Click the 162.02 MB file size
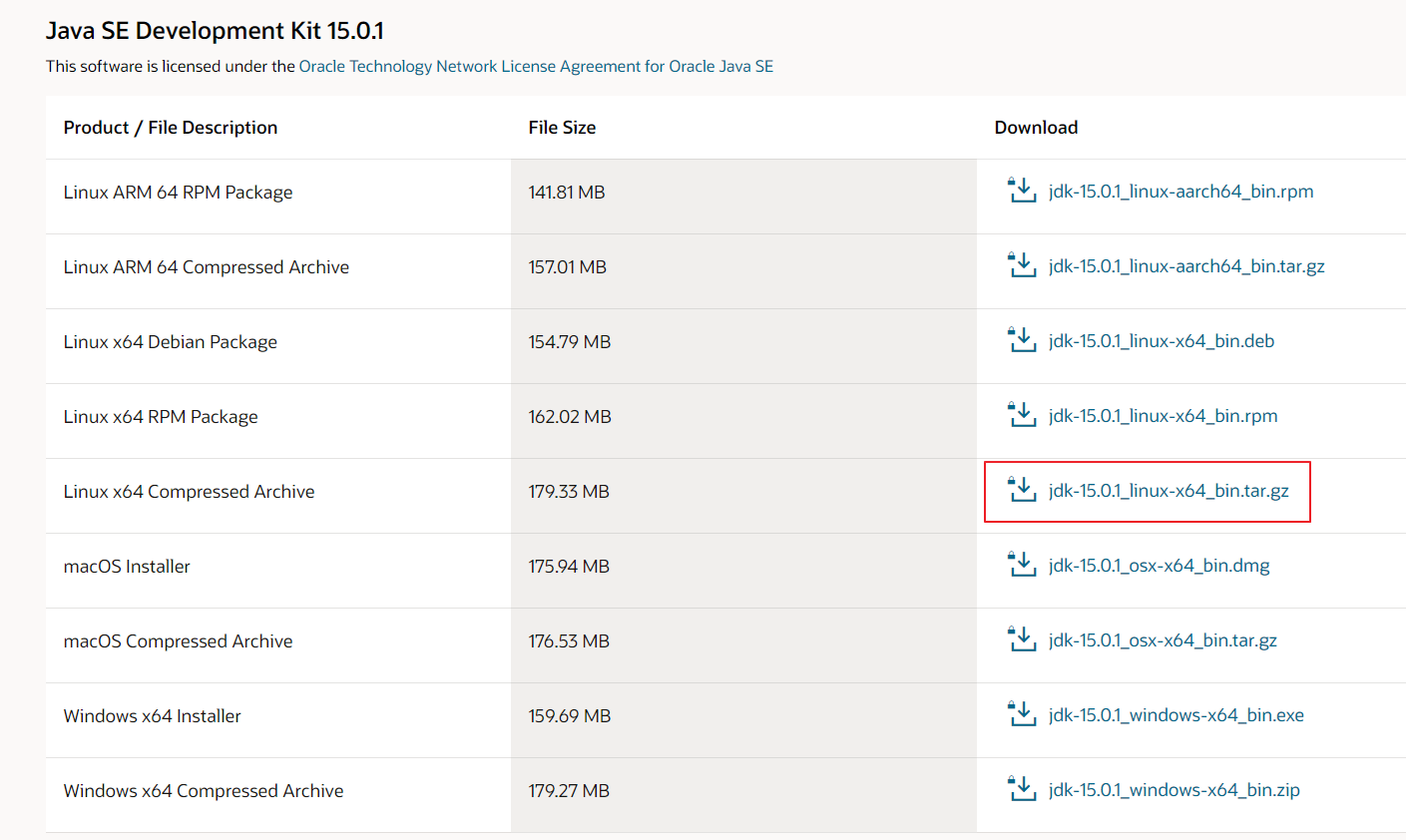The height and width of the screenshot is (840, 1406). [570, 417]
